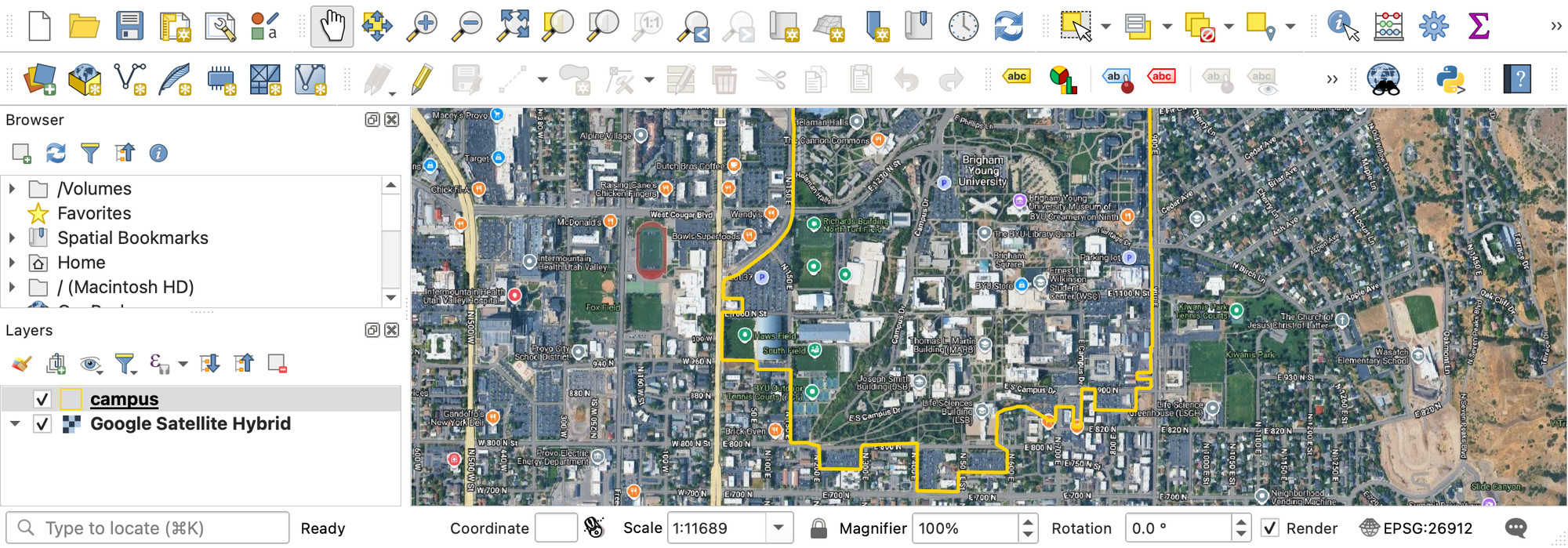This screenshot has width=1568, height=548.
Task: Click the New GeoPackage Layer icon
Action: point(85,79)
